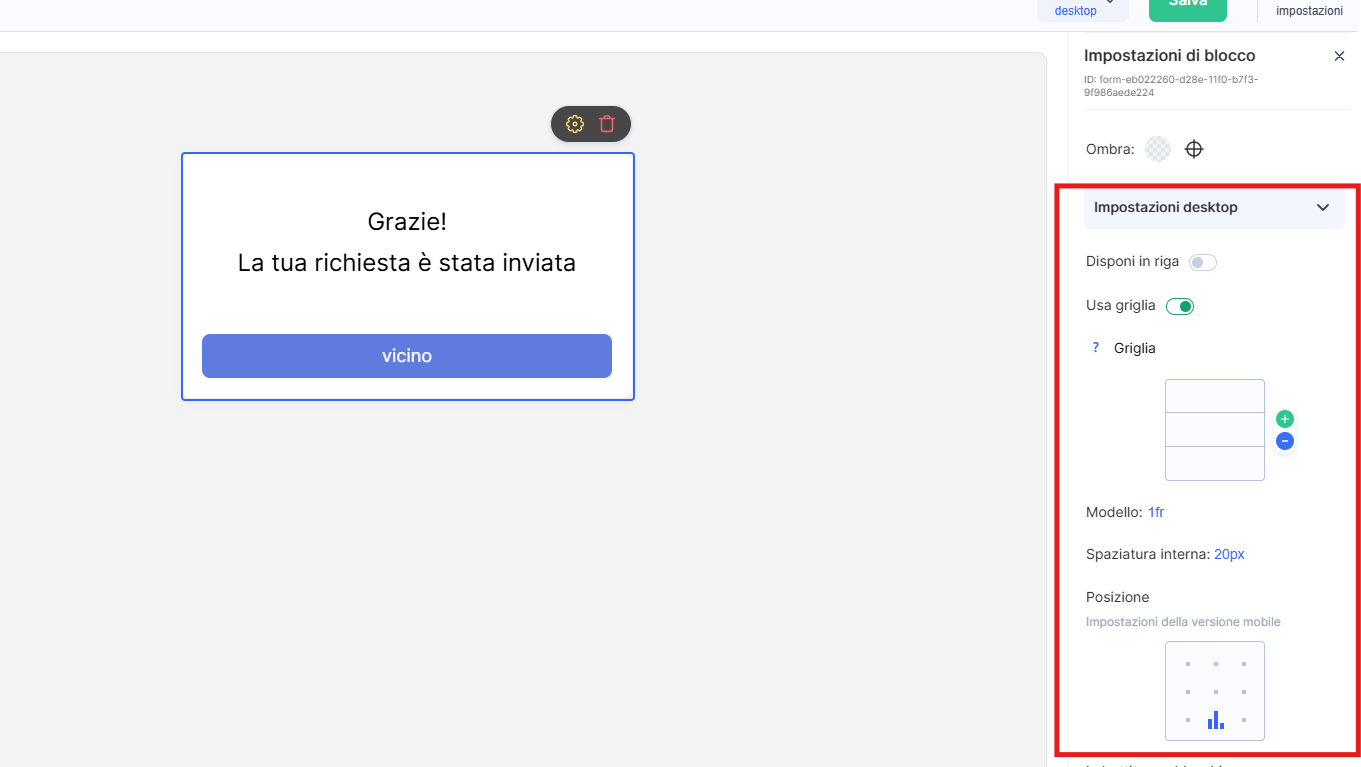
Task: Edit the Modello 1fr value
Action: tap(1156, 512)
